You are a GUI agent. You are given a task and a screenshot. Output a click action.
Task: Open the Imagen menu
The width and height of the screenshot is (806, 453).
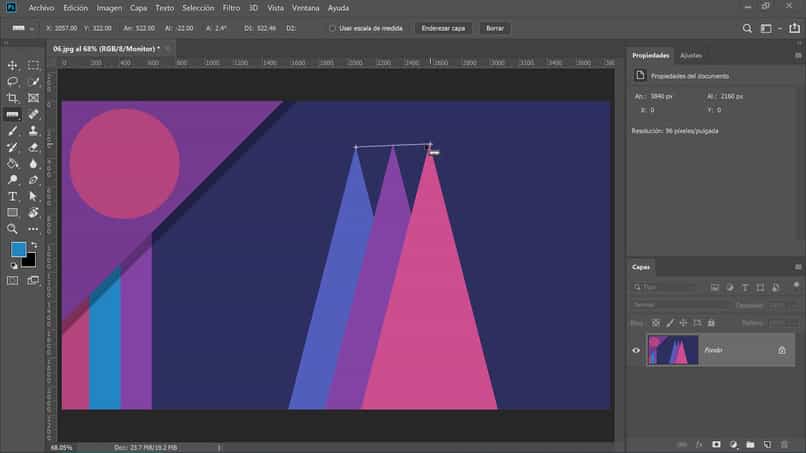coord(109,8)
